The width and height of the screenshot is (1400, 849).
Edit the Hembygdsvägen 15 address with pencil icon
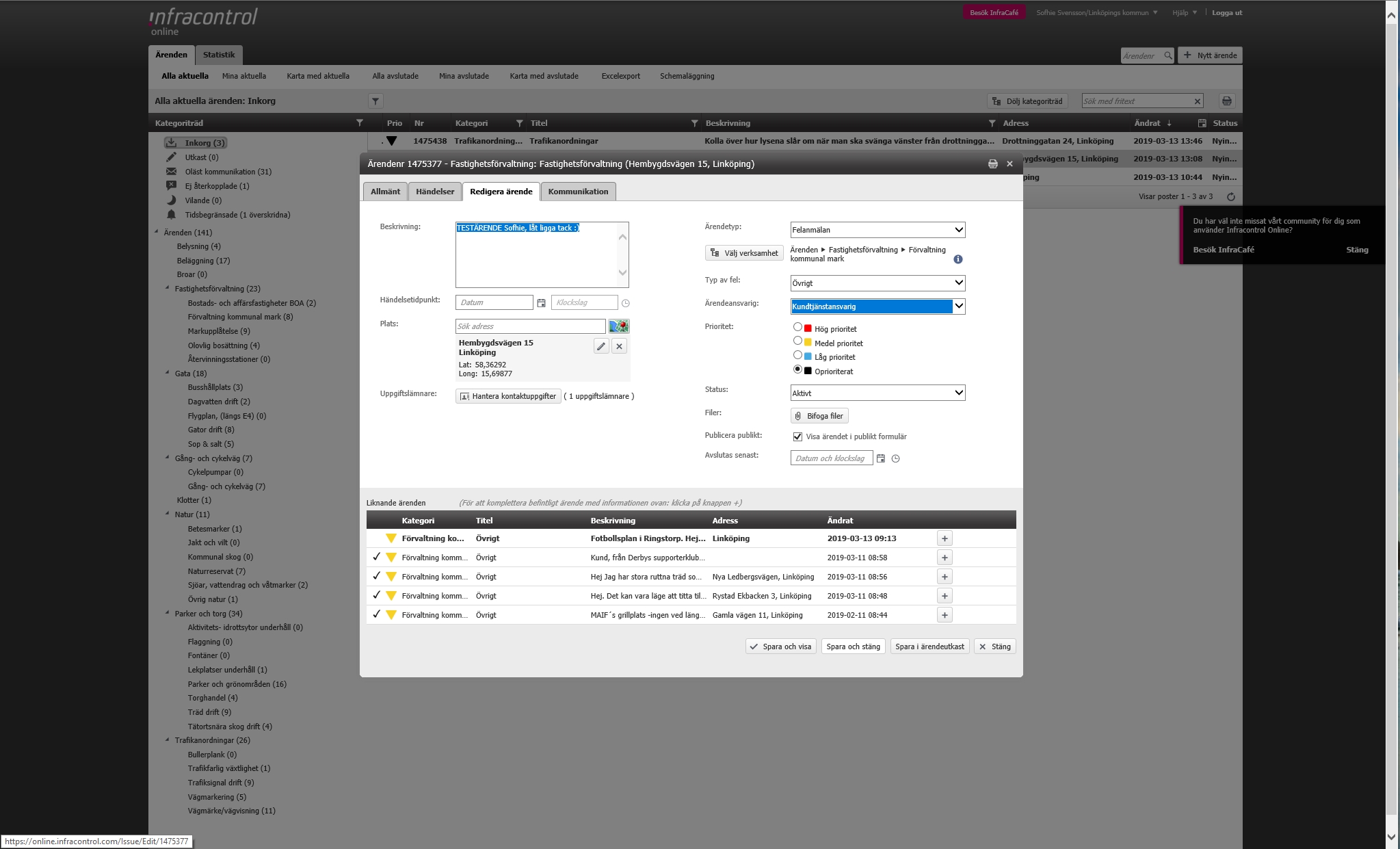(600, 346)
